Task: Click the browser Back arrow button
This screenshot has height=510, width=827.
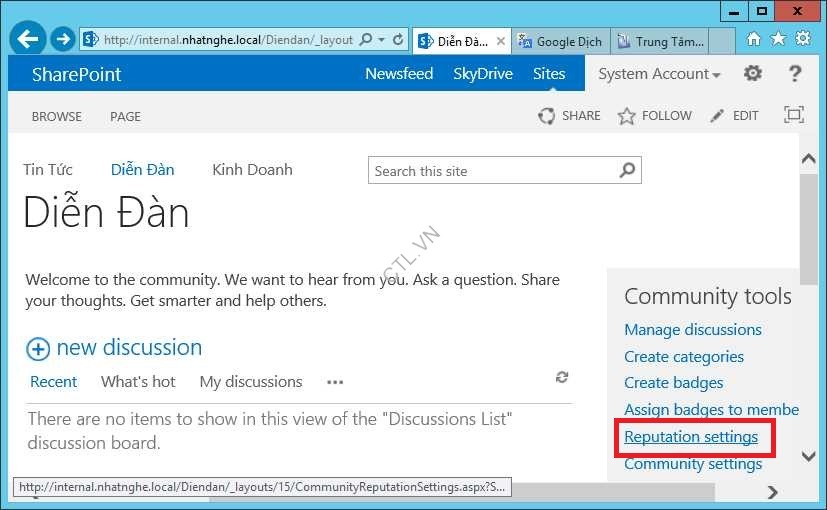Action: point(28,39)
